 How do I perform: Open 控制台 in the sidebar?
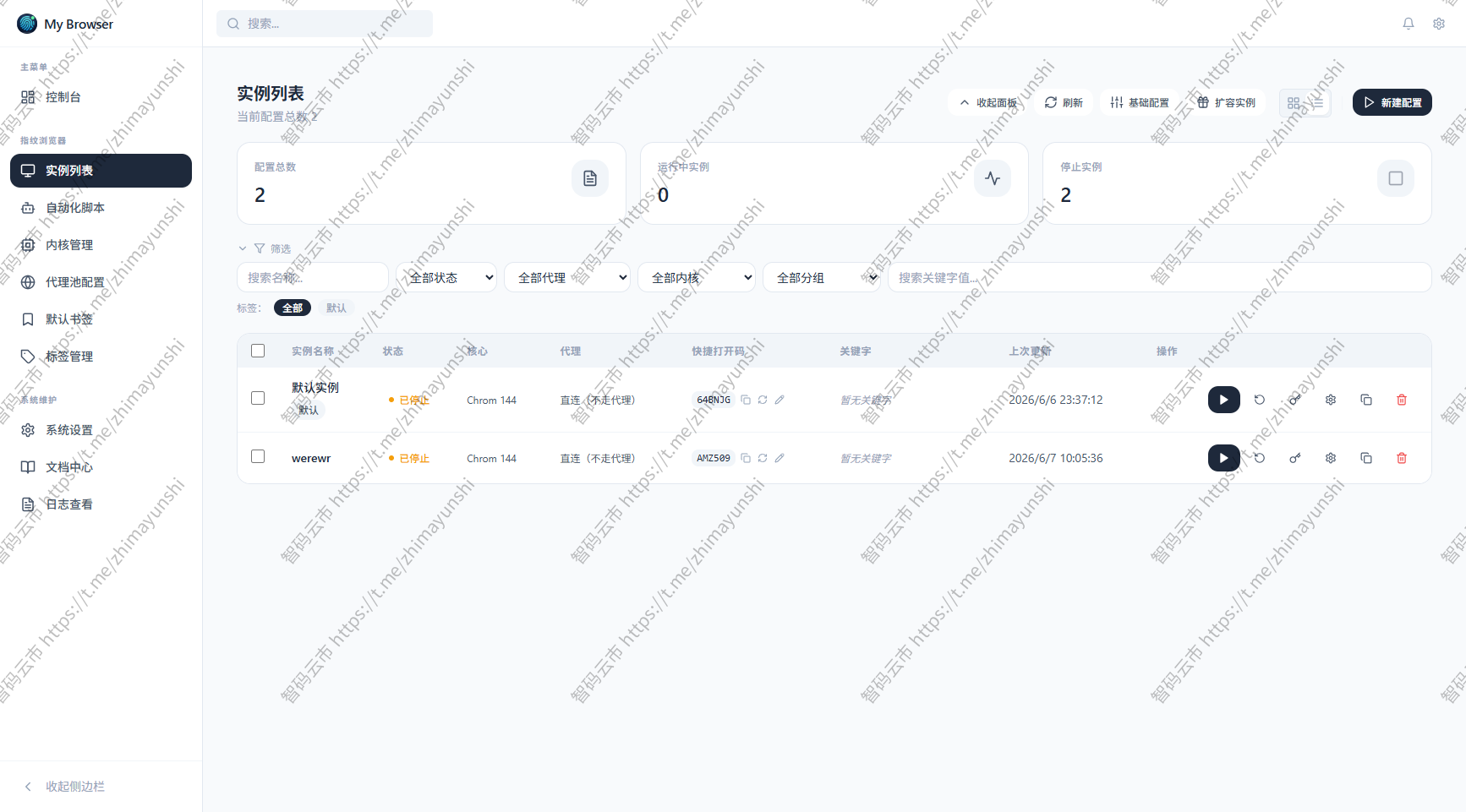[x=101, y=97]
